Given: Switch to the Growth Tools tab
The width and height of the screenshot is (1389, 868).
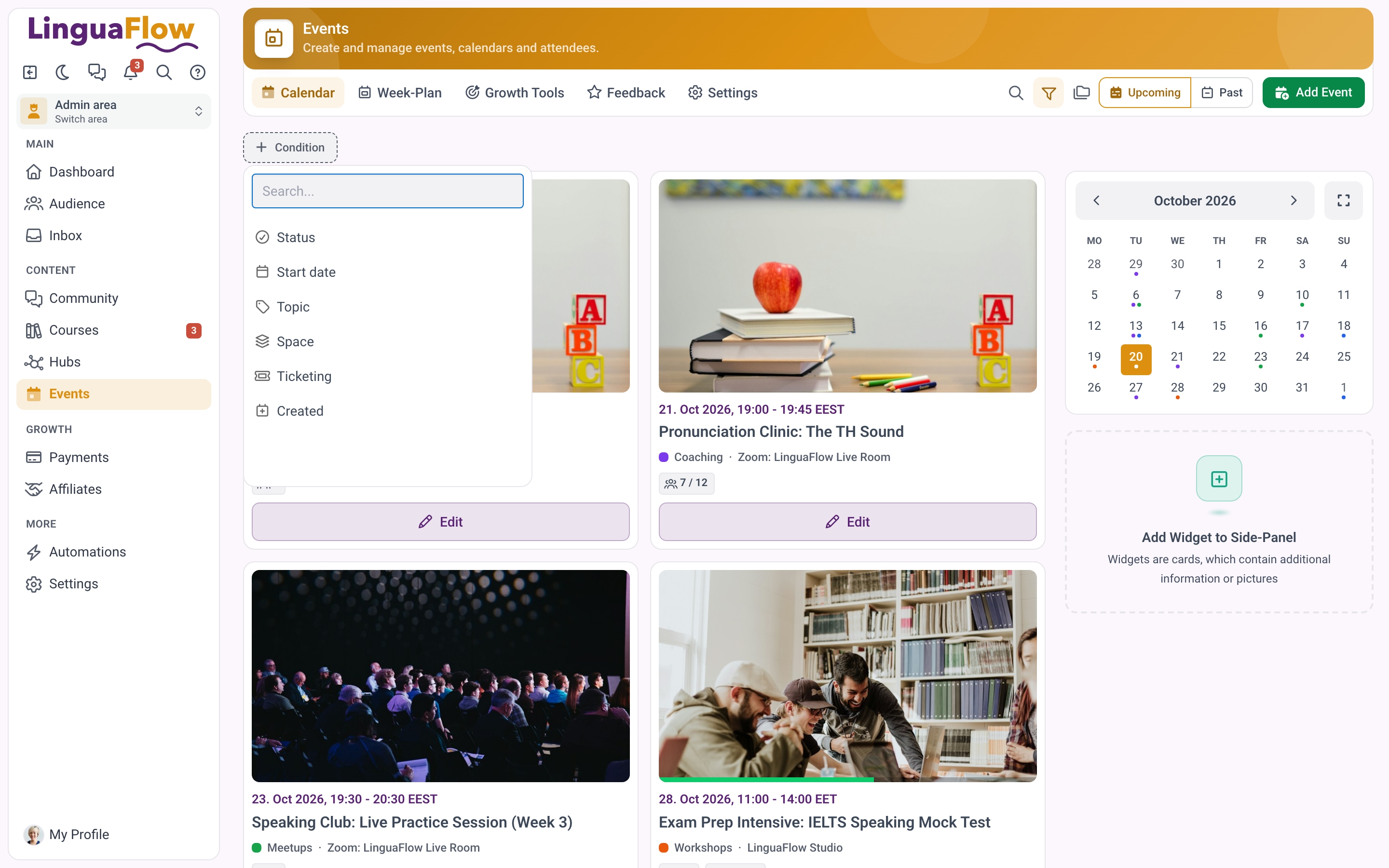Looking at the screenshot, I should 515,93.
